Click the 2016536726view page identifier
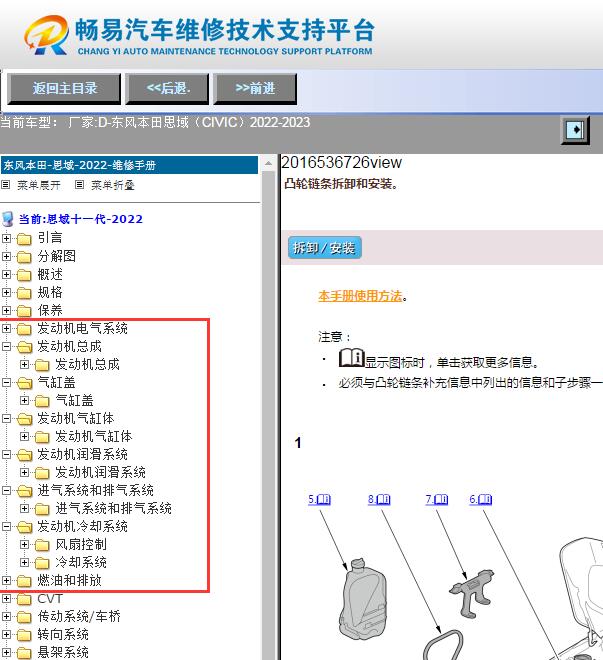Image resolution: width=603 pixels, height=660 pixels. pos(341,162)
